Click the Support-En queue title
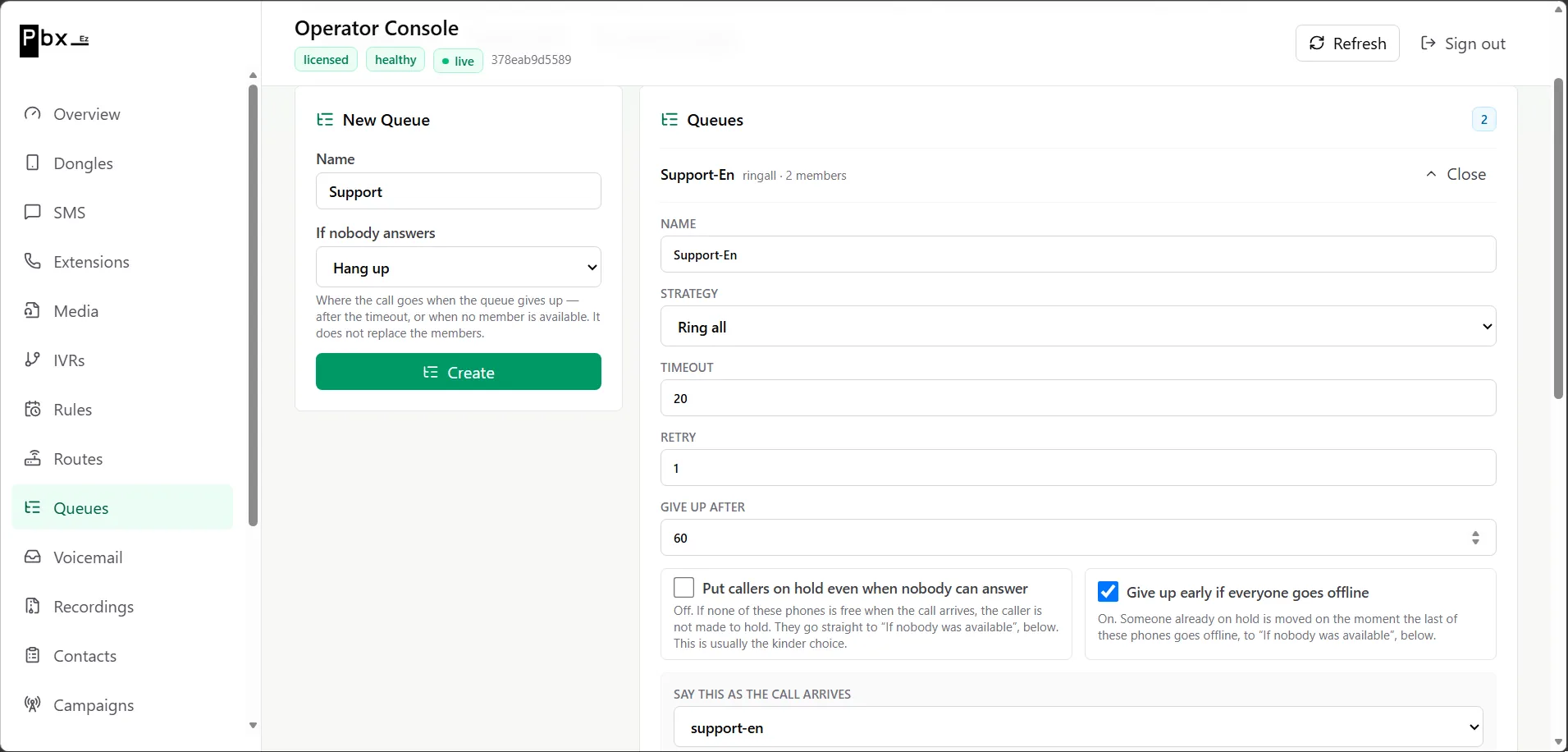The height and width of the screenshot is (752, 1568). [x=697, y=175]
